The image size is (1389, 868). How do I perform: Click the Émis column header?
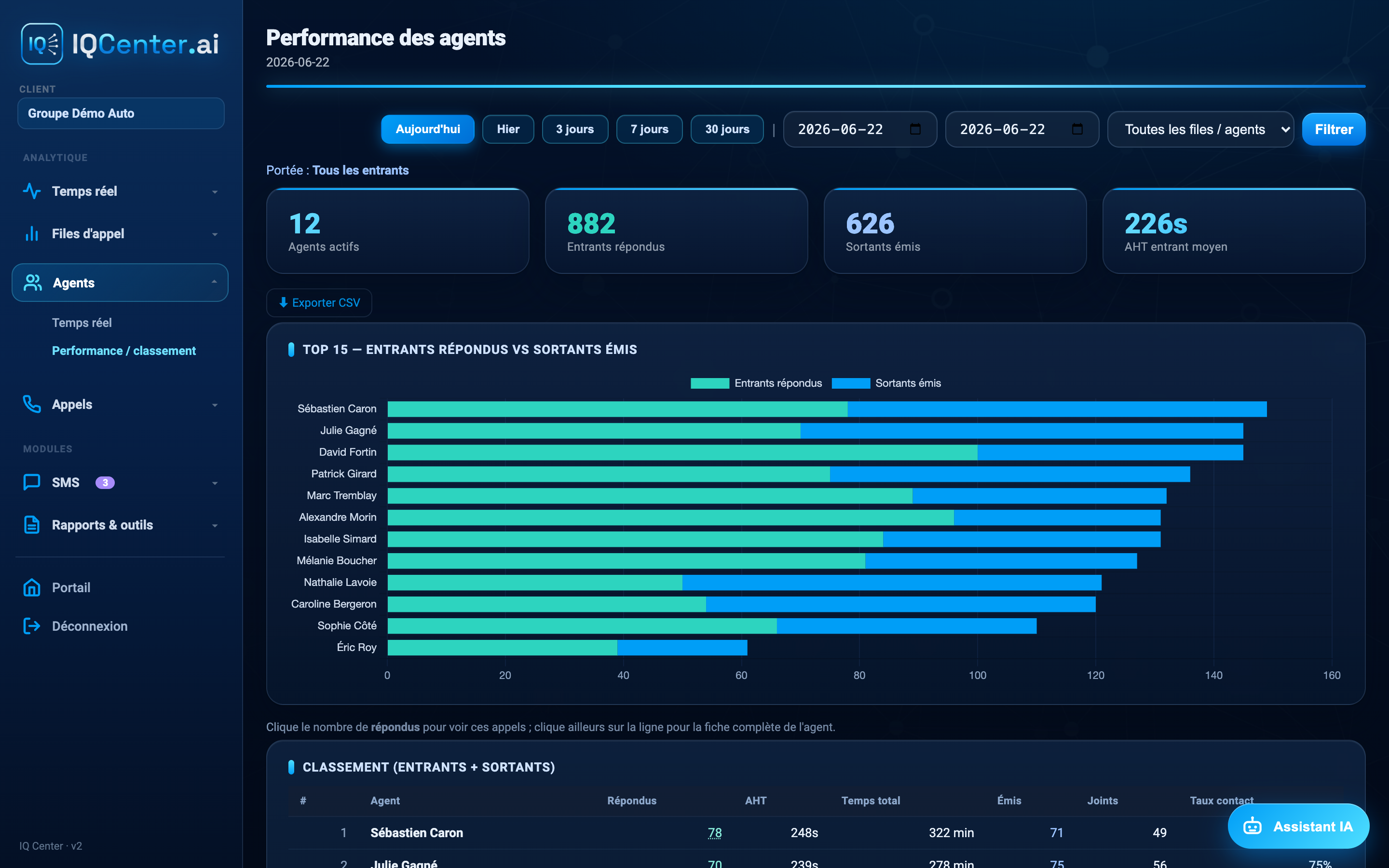pyautogui.click(x=1009, y=800)
